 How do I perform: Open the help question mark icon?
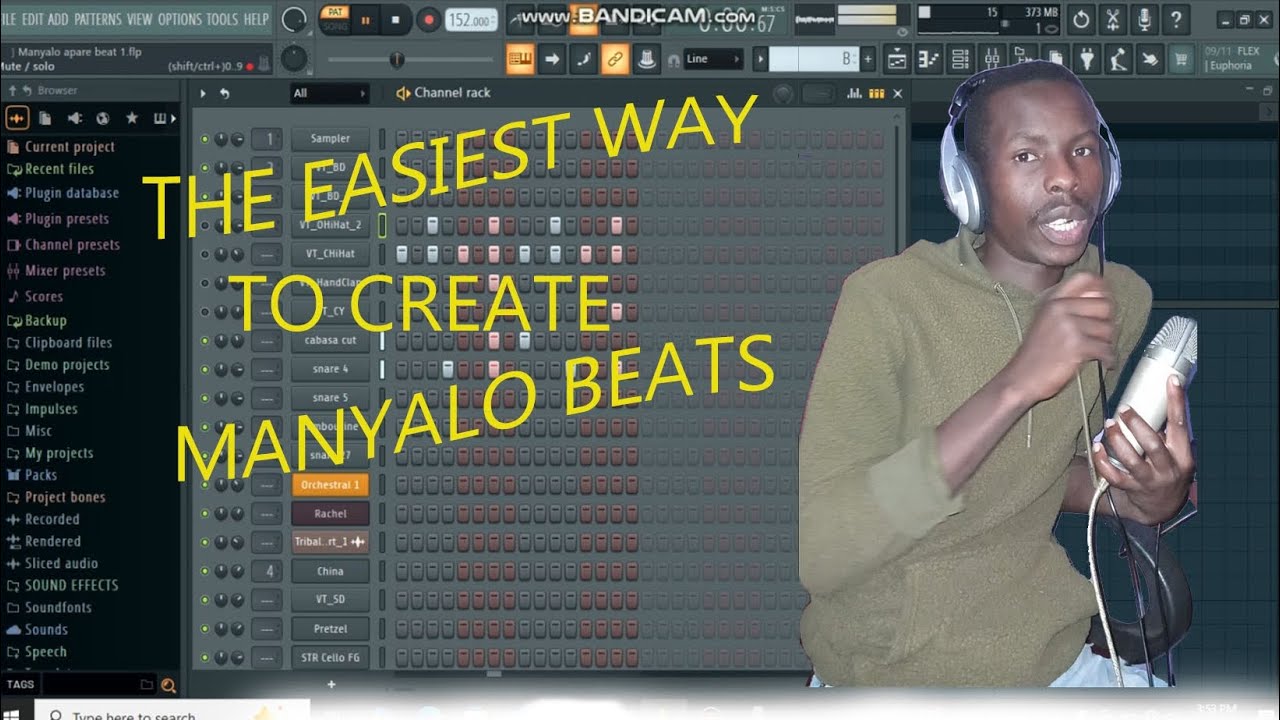point(1176,19)
